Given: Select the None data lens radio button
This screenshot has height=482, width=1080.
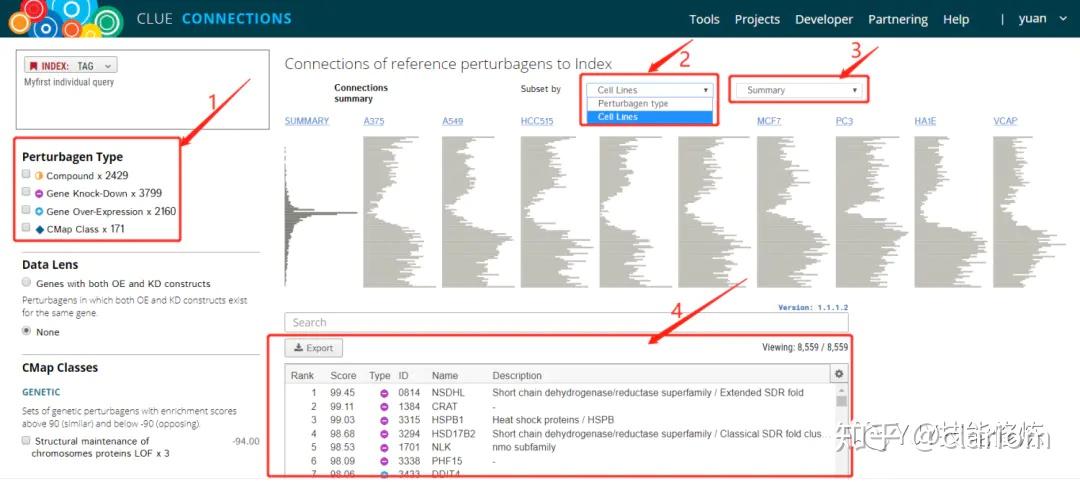Looking at the screenshot, I should pyautogui.click(x=26, y=331).
